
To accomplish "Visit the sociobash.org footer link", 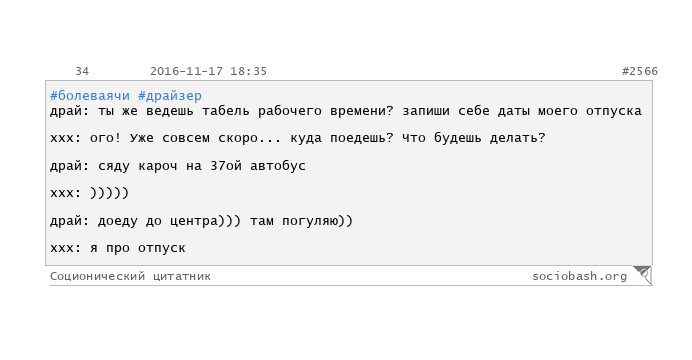I will click(x=579, y=276).
